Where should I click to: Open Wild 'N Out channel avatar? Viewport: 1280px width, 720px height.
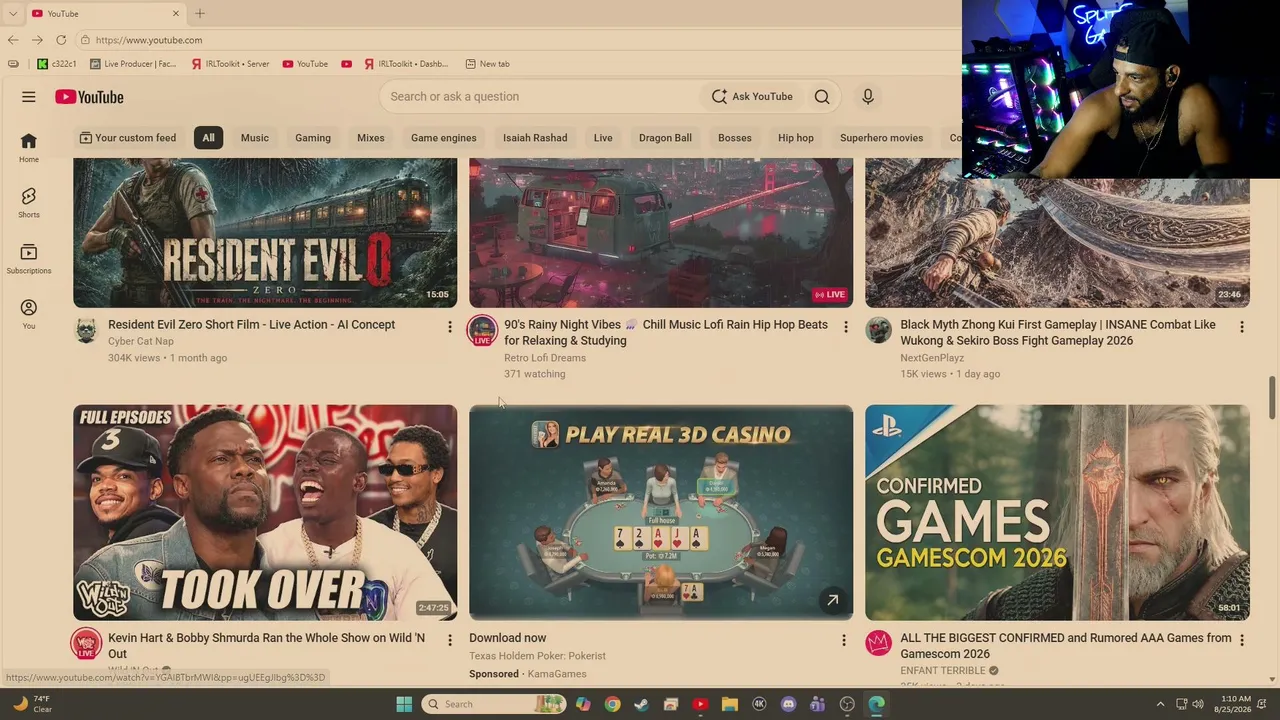[x=86, y=643]
